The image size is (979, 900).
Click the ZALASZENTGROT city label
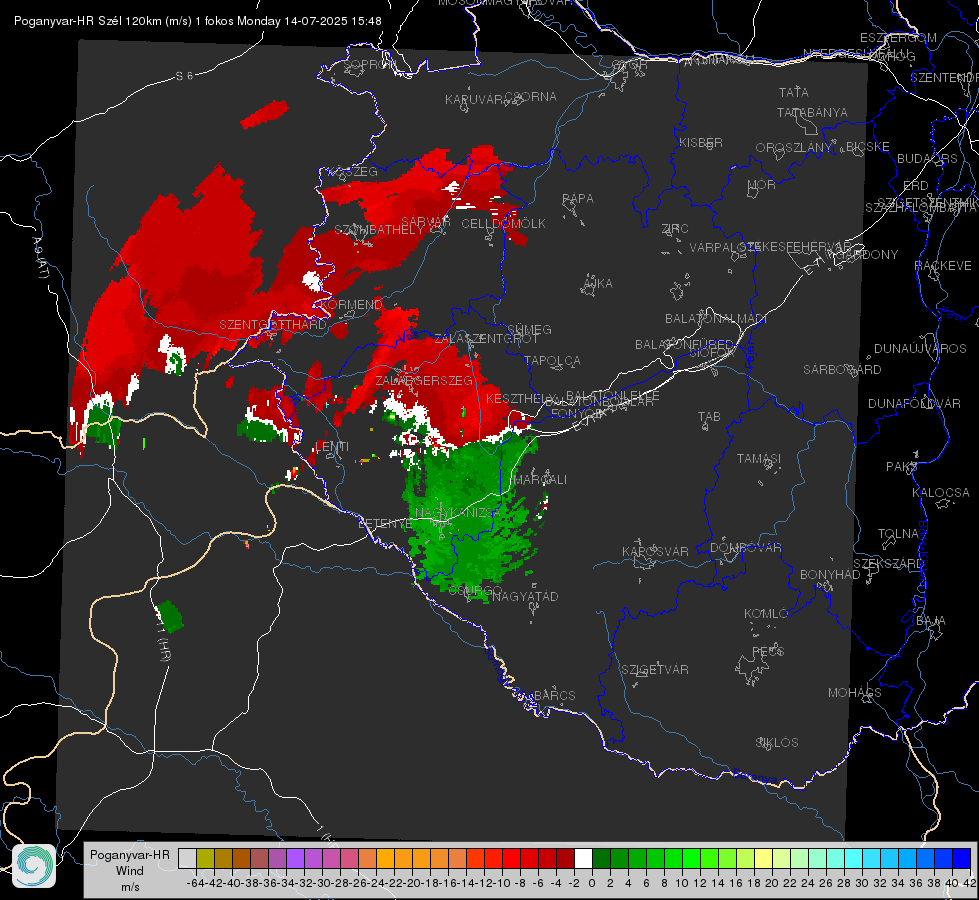(486, 339)
